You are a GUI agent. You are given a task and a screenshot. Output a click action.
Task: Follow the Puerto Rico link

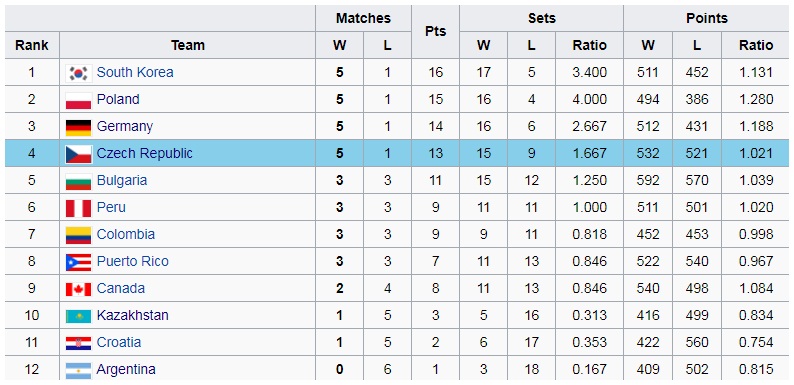tap(132, 261)
